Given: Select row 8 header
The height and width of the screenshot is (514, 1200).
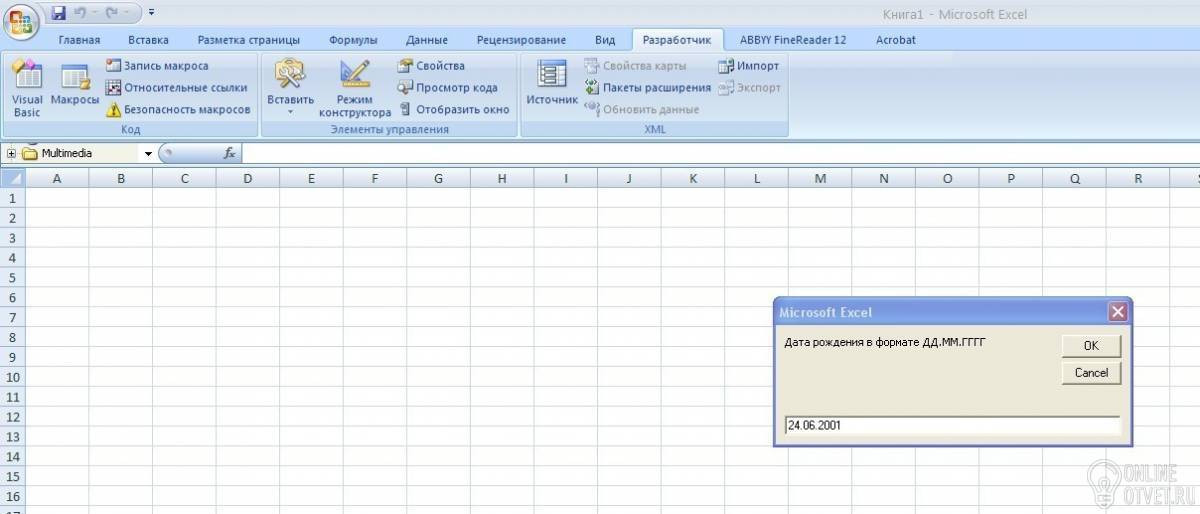Looking at the screenshot, I should pos(12,337).
